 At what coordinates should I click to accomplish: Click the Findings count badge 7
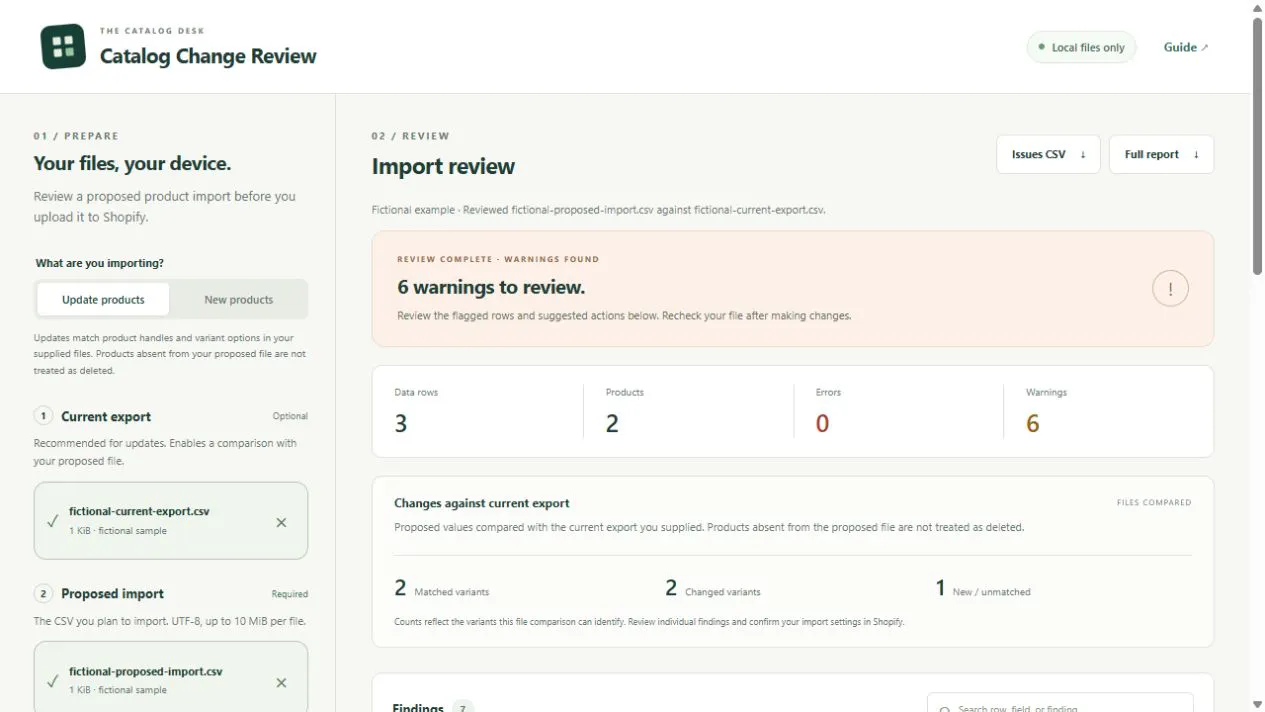[x=462, y=707]
